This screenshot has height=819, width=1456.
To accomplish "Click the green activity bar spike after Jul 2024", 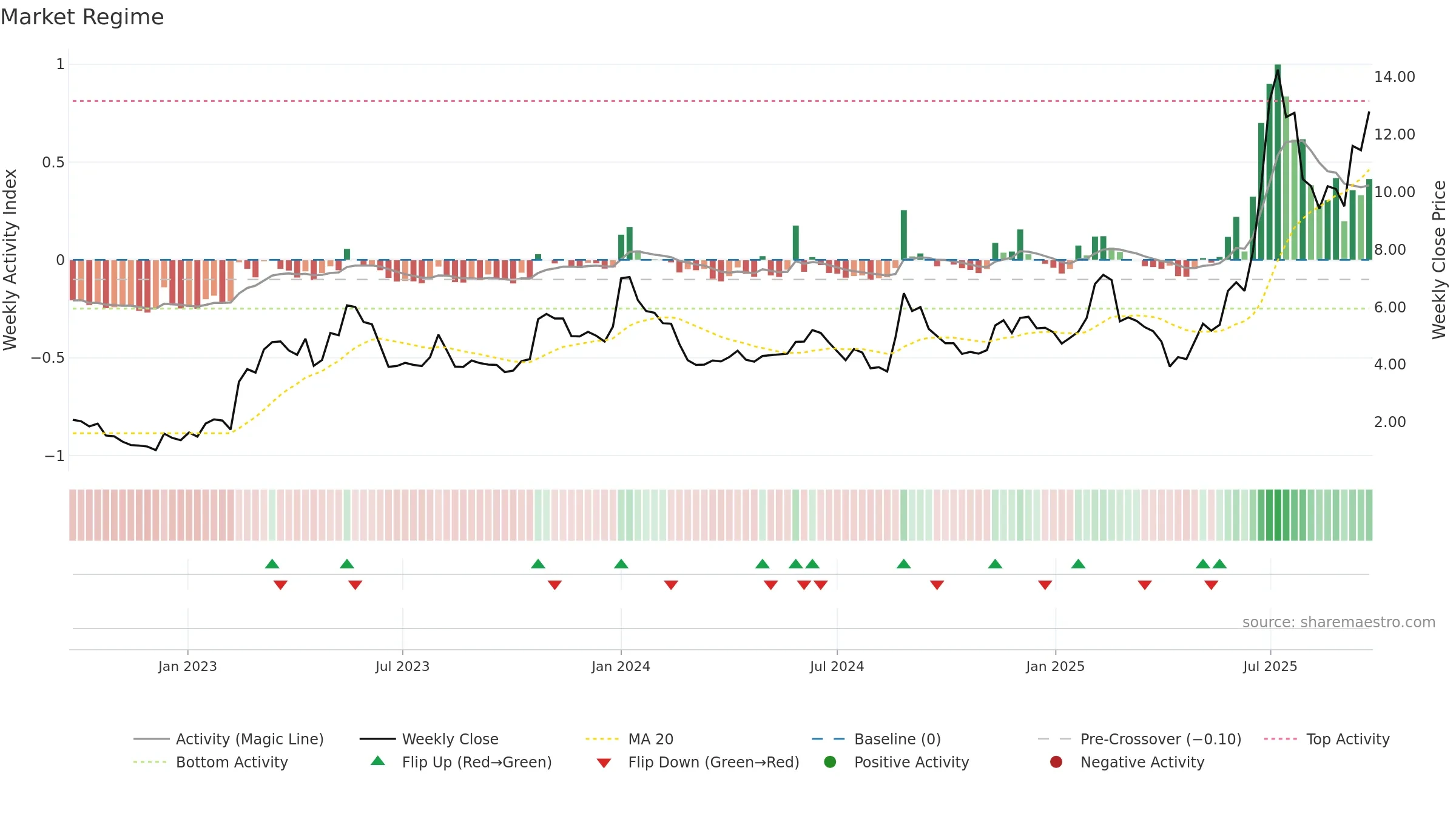I will pos(904,235).
